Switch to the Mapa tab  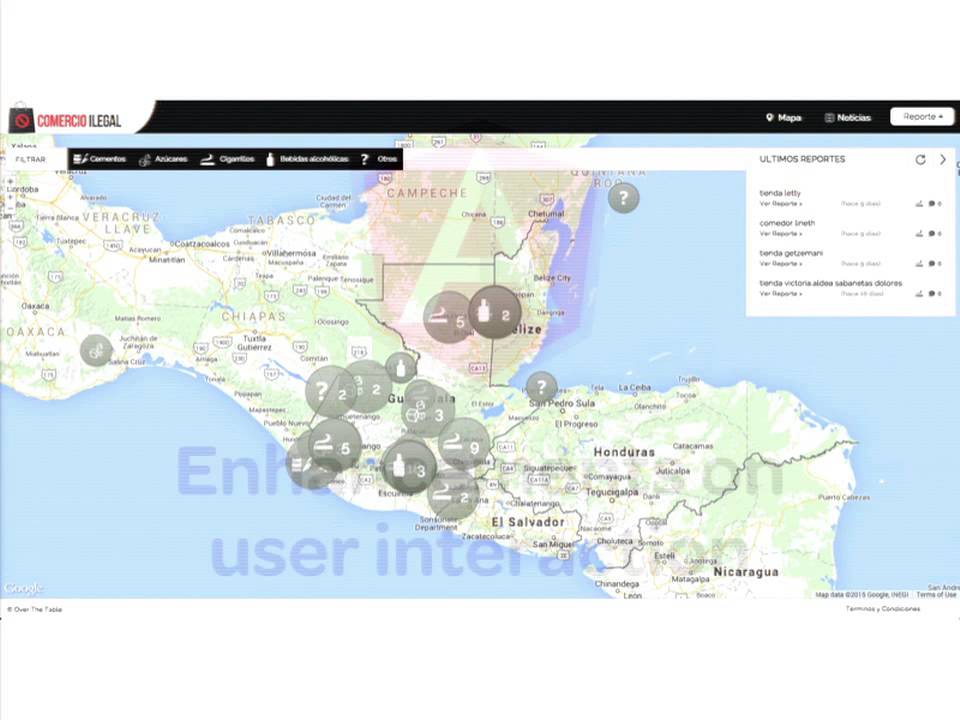point(784,118)
